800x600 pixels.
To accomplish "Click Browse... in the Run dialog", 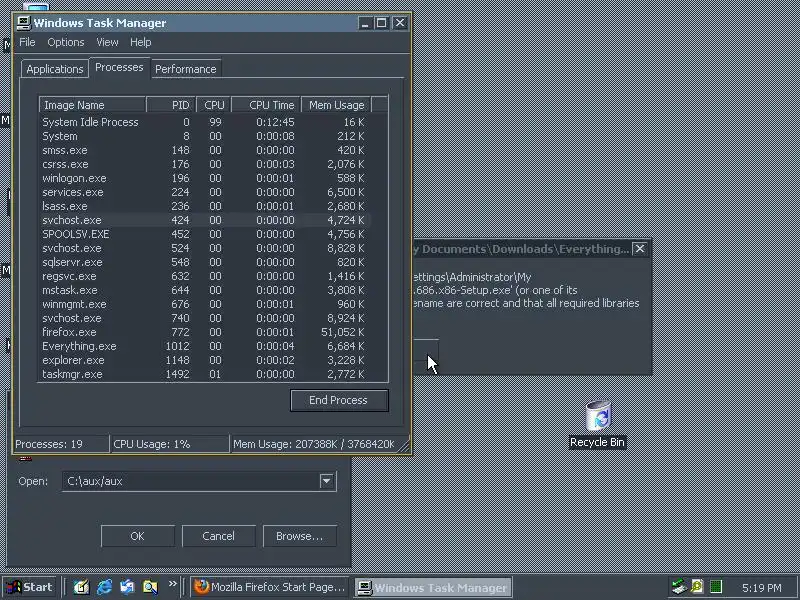I will [299, 536].
